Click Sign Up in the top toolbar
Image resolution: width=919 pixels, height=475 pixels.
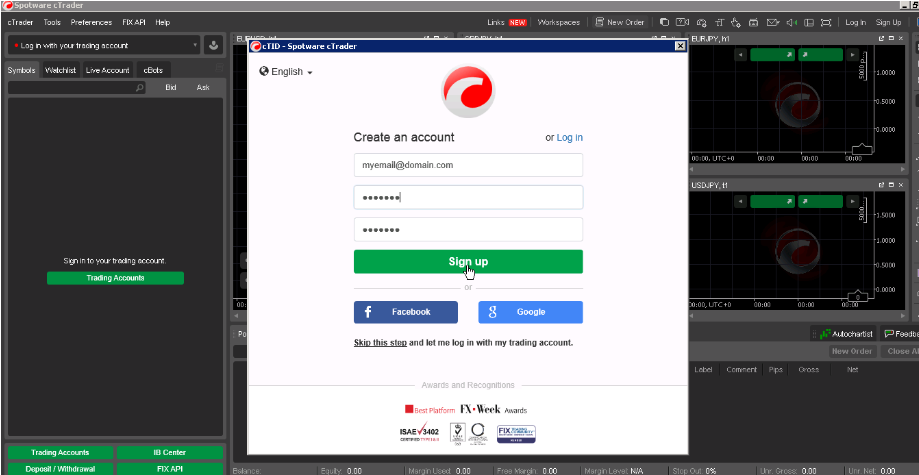click(x=889, y=22)
